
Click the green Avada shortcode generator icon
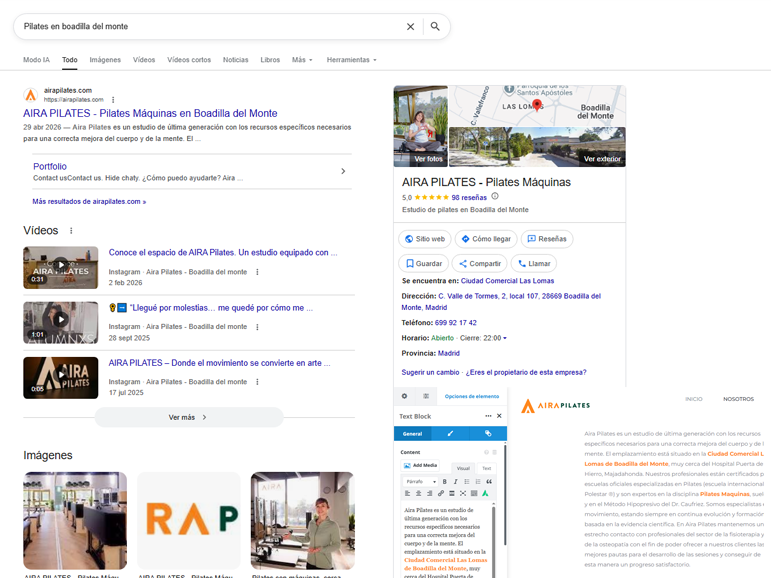click(x=485, y=493)
